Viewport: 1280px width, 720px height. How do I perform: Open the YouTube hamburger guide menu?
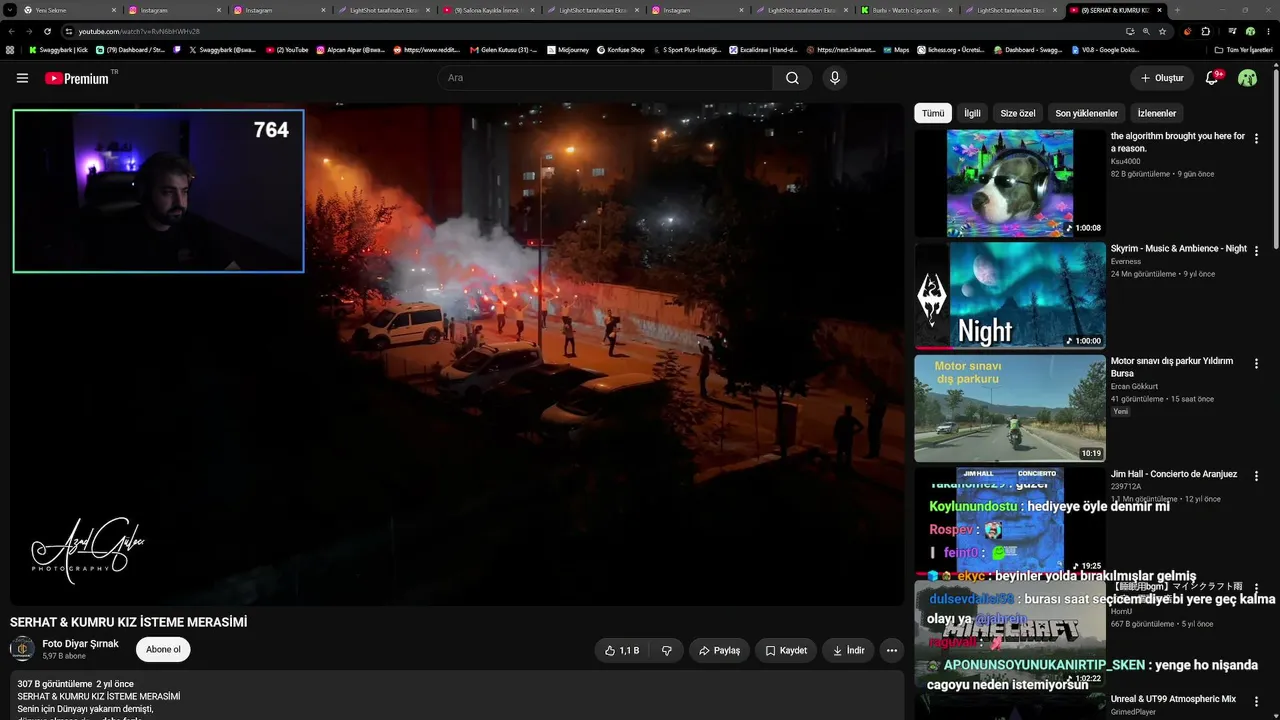coord(22,78)
